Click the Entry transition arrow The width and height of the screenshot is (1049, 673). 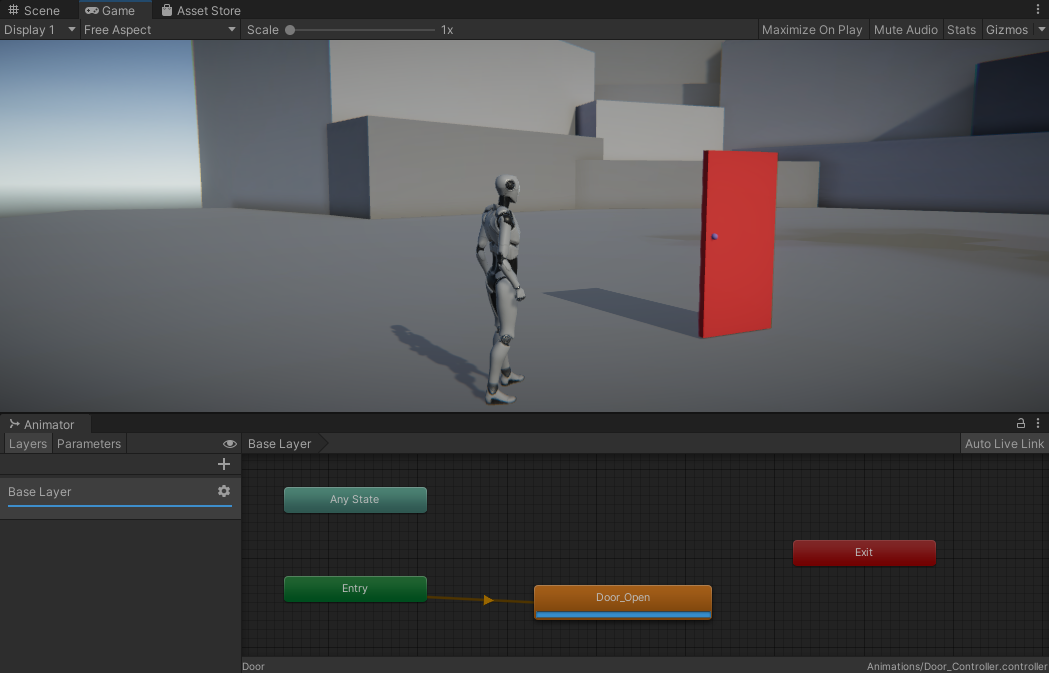pos(488,600)
